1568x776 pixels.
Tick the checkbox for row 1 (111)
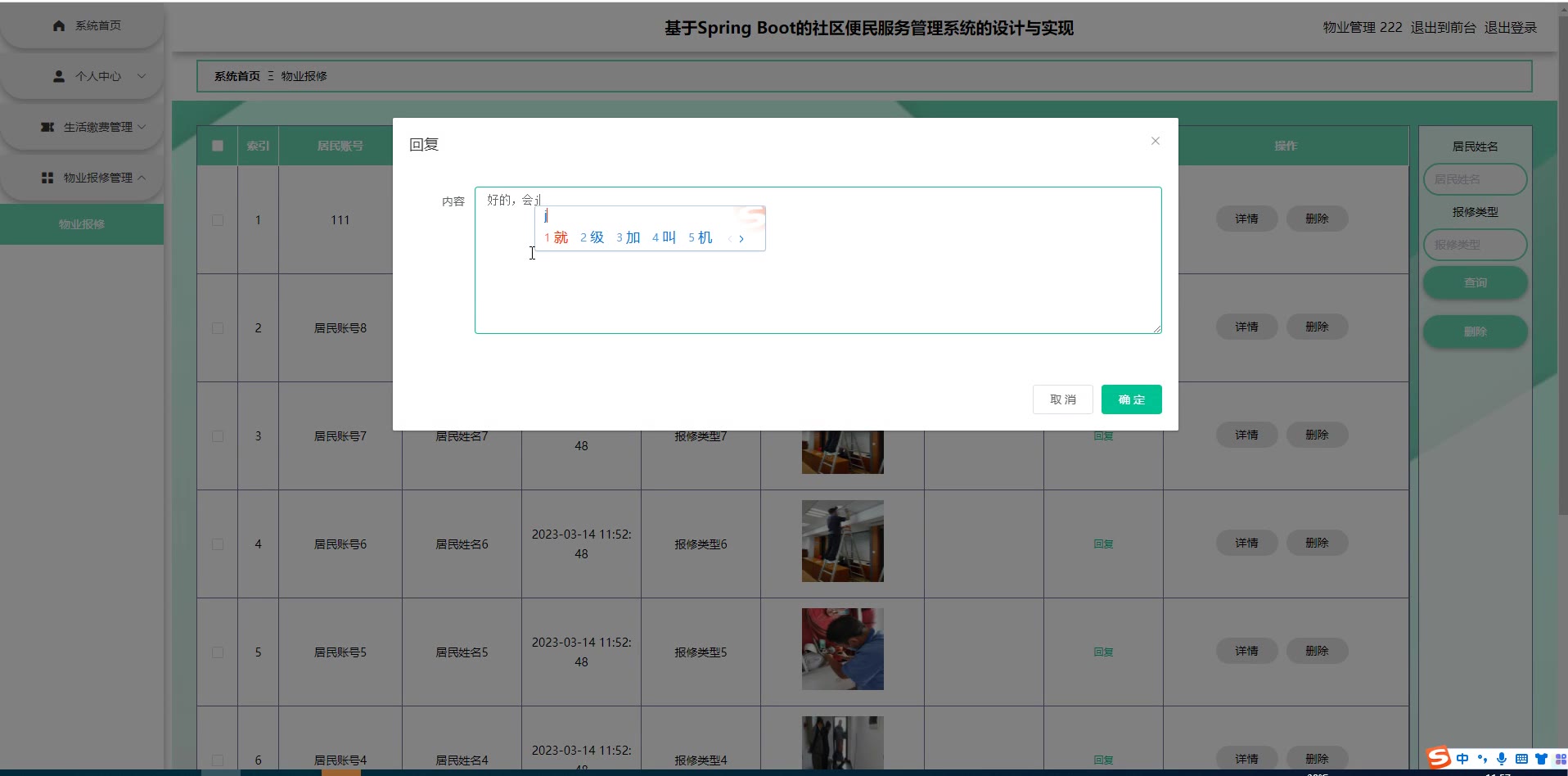pos(218,220)
